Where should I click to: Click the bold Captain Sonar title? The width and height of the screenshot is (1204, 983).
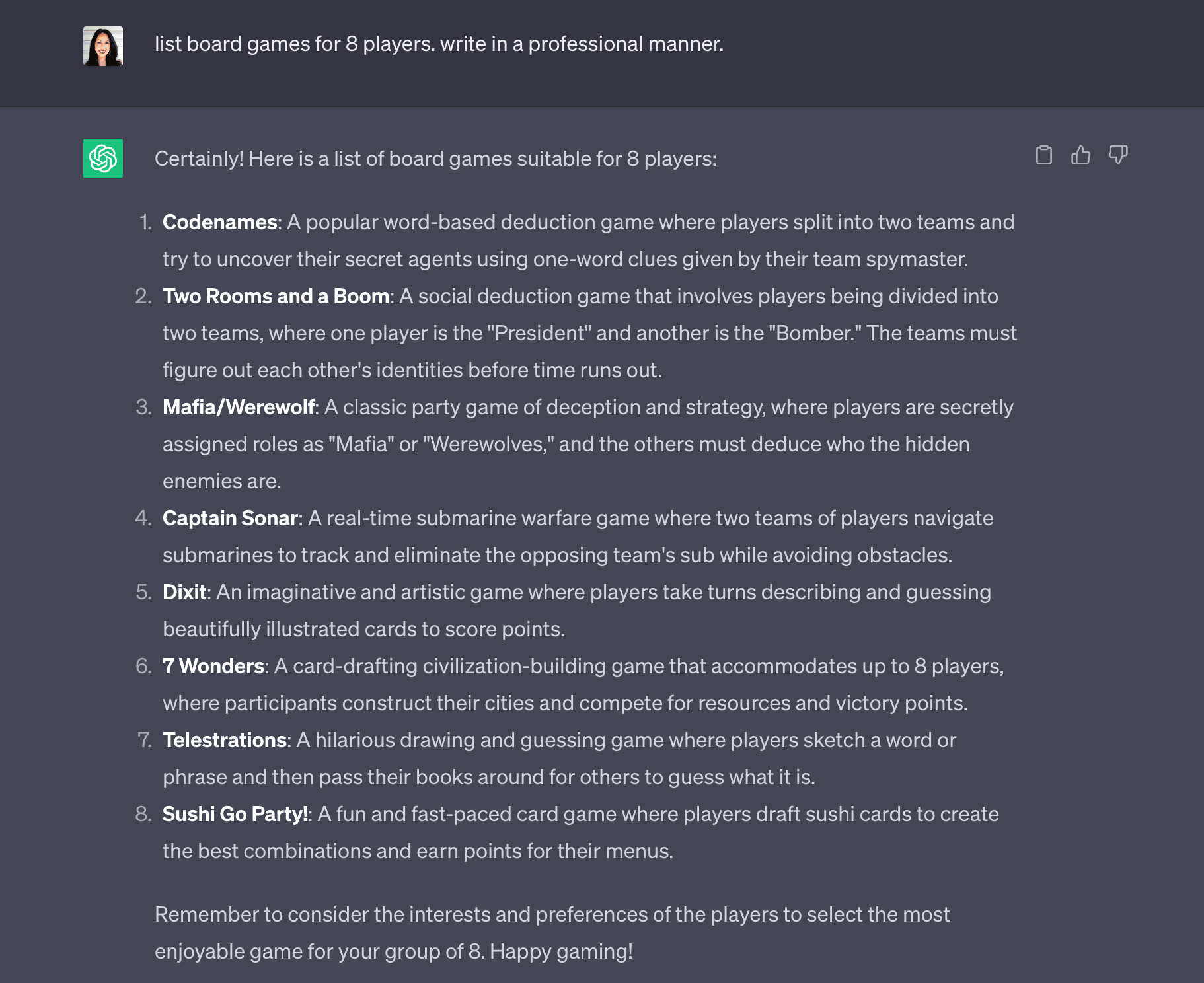(230, 518)
